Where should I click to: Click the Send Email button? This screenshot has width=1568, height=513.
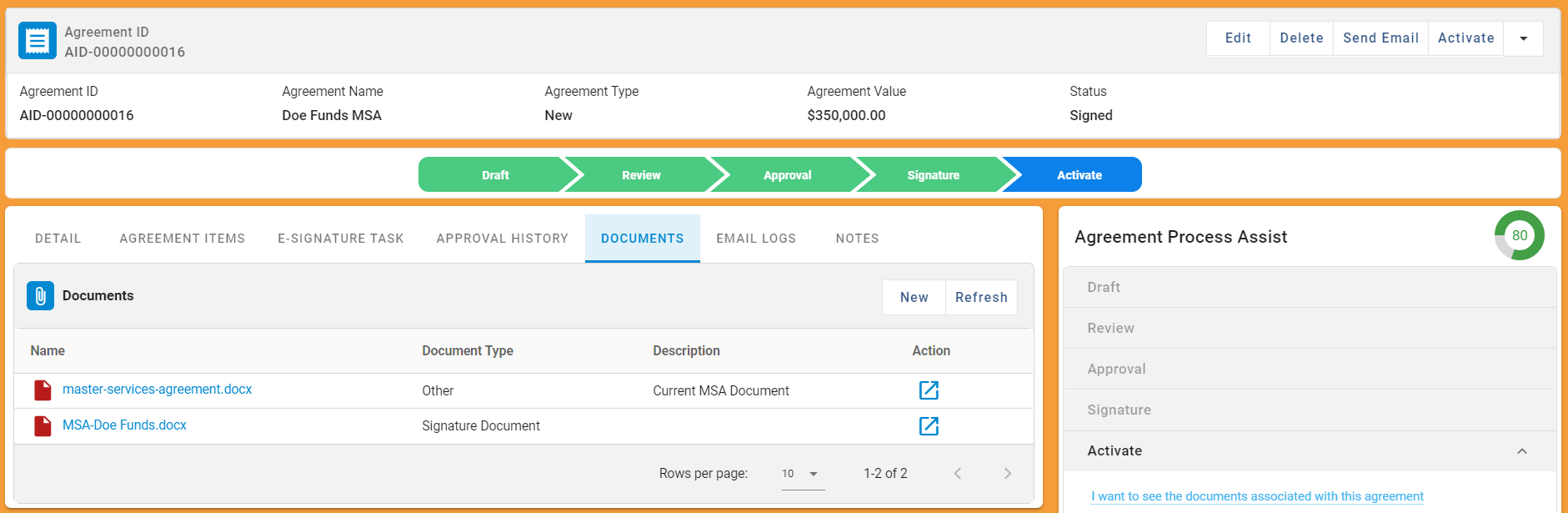click(x=1380, y=38)
